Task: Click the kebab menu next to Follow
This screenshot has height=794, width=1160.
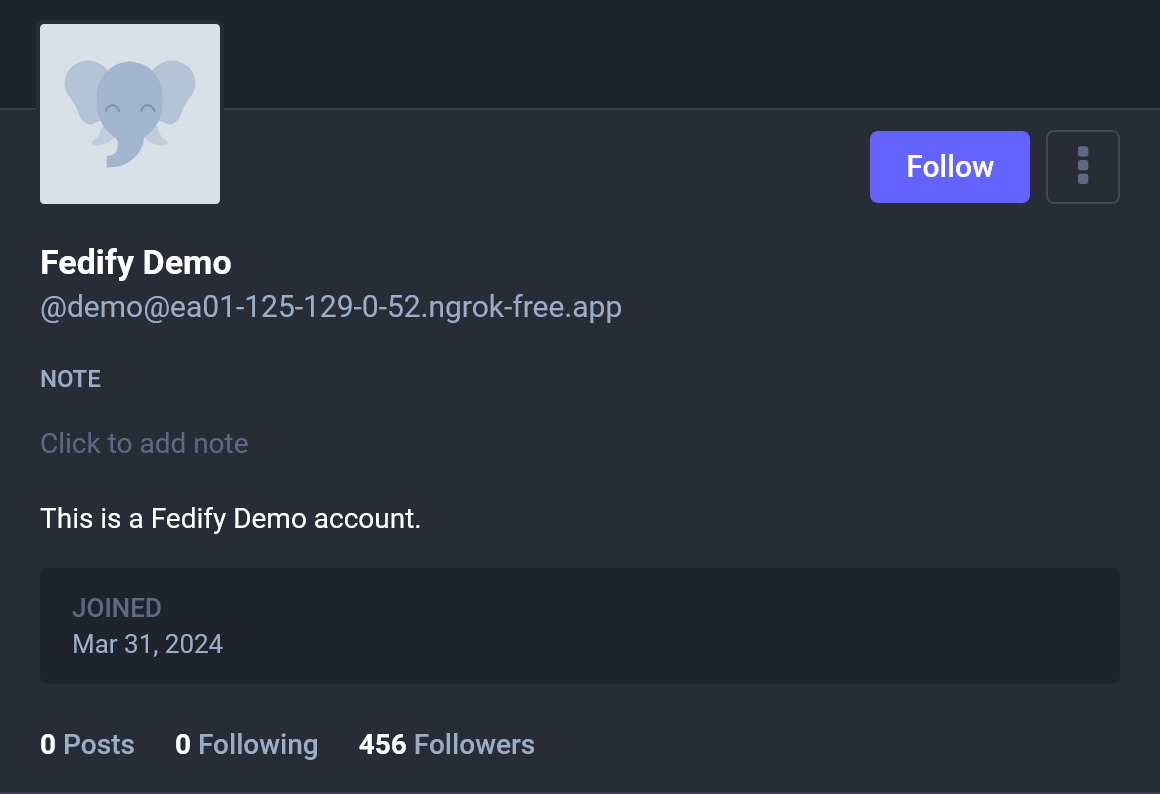Action: click(x=1083, y=166)
